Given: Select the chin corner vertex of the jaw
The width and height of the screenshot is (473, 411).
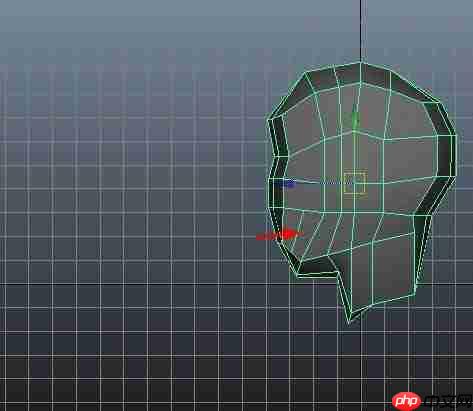Looking at the screenshot, I should 298,275.
